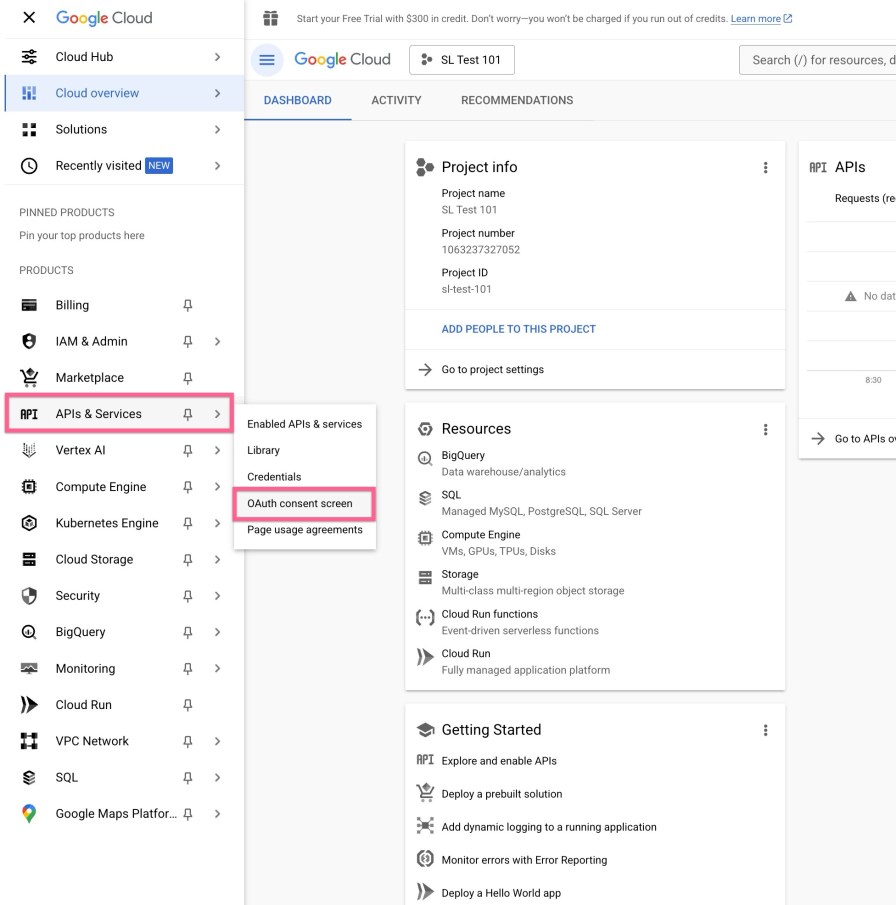The image size is (896, 905).
Task: Open Project info three-dot menu
Action: (765, 168)
